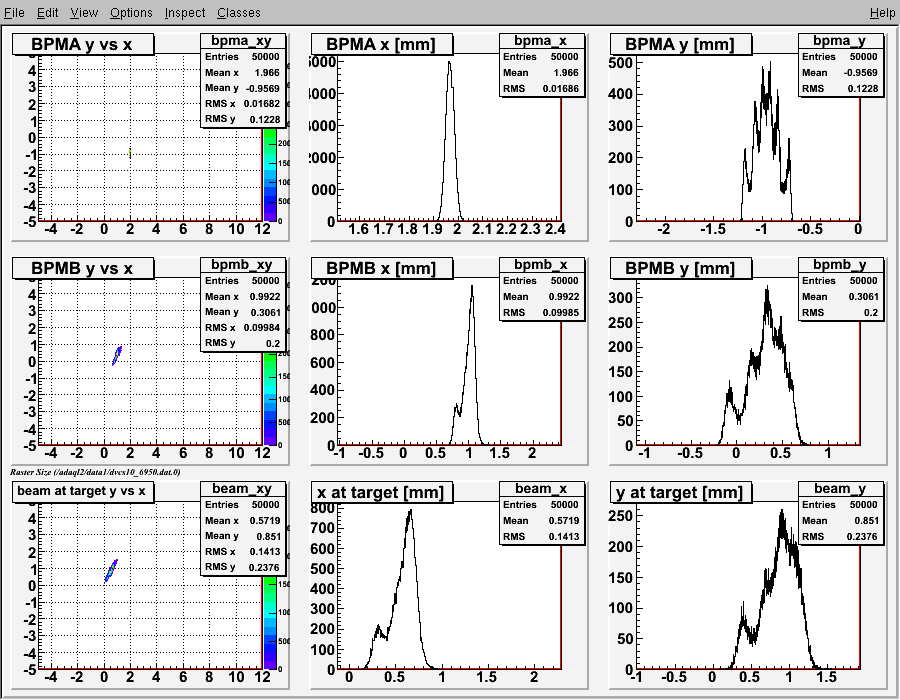The width and height of the screenshot is (900, 700).
Task: Select the 'BPMB y vs x' plot title
Action: point(83,269)
